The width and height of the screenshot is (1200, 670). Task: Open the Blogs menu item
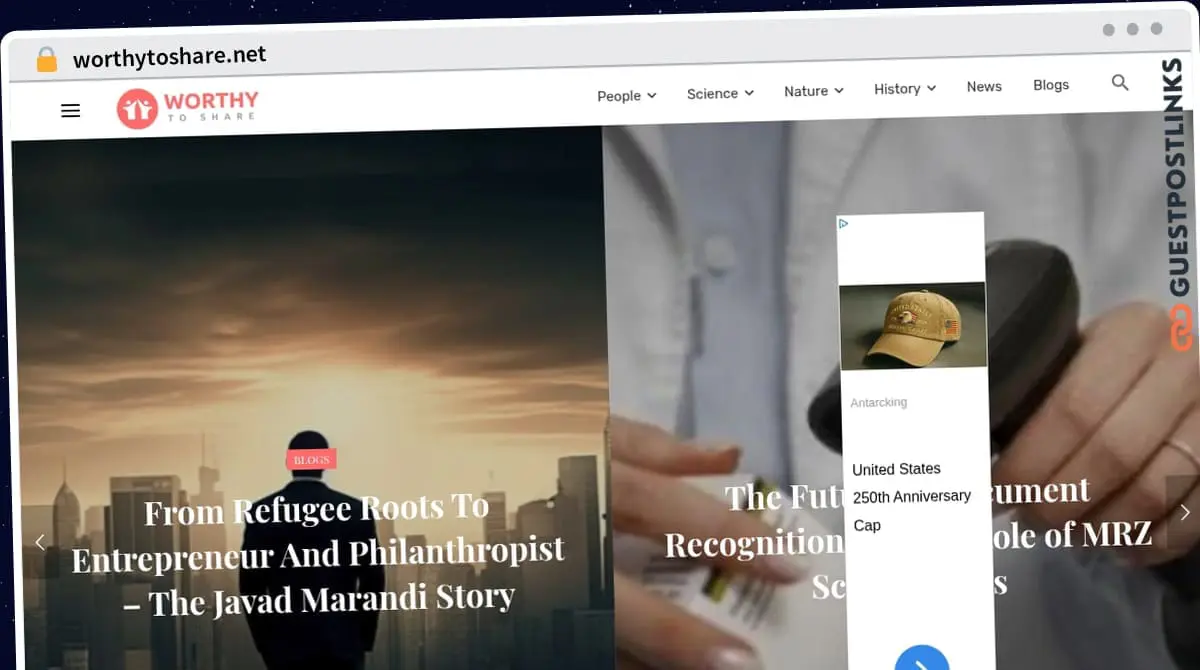[x=1051, y=85]
